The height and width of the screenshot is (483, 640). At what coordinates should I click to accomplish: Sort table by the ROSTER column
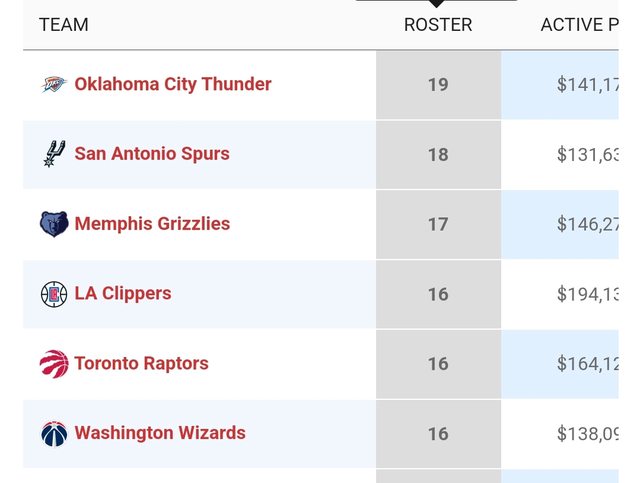click(438, 25)
